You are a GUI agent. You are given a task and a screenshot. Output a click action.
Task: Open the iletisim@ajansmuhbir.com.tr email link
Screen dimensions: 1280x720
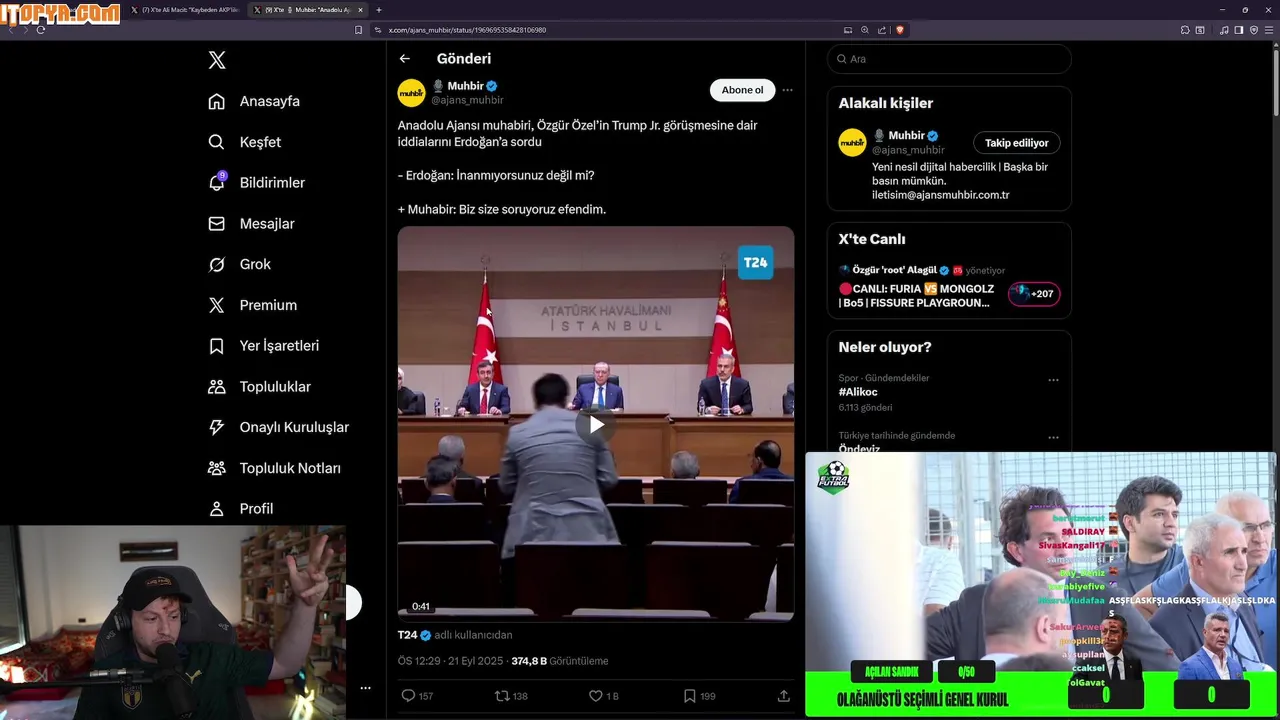pyautogui.click(x=940, y=195)
